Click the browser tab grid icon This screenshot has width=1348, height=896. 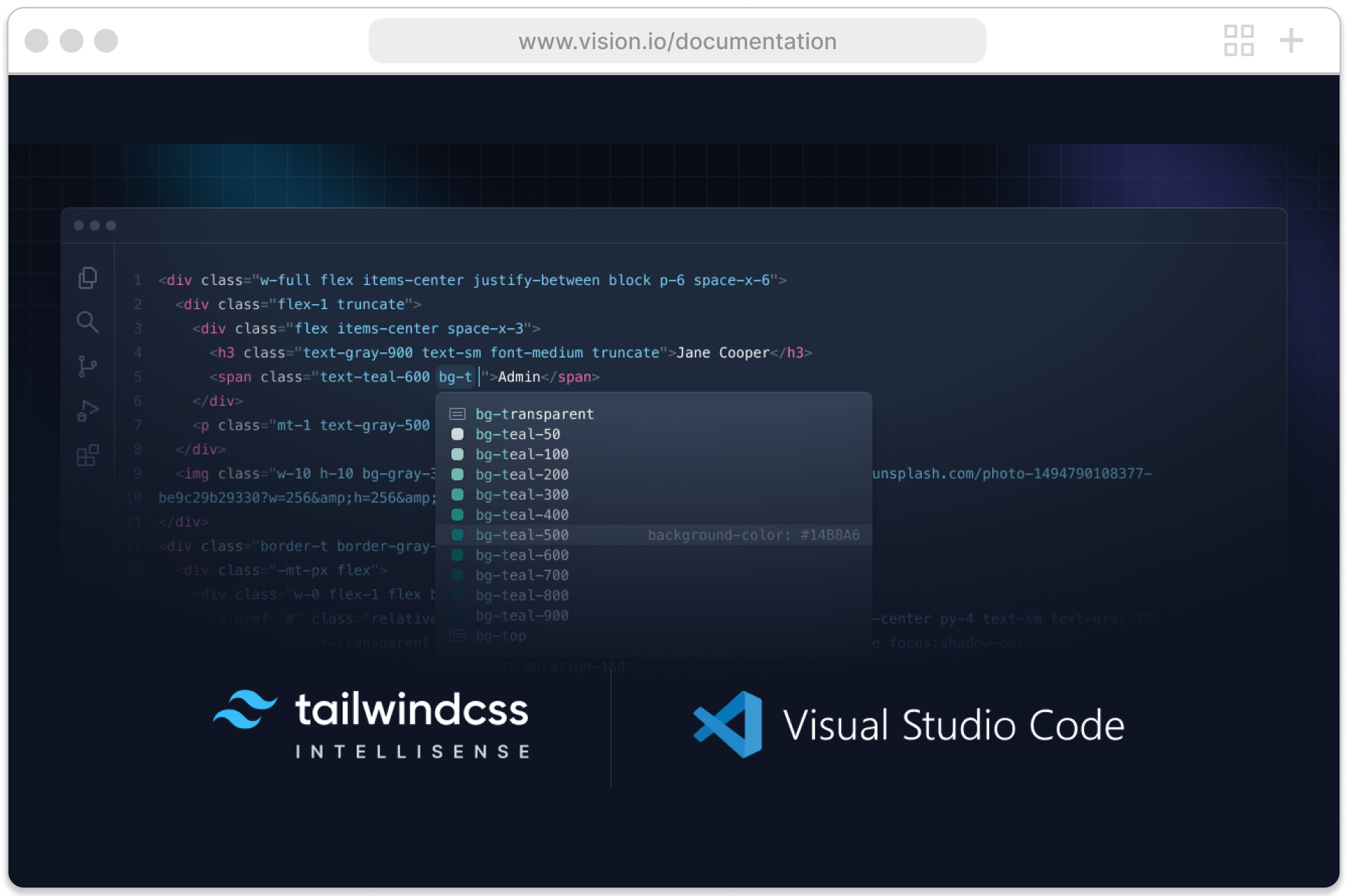pyautogui.click(x=1239, y=41)
